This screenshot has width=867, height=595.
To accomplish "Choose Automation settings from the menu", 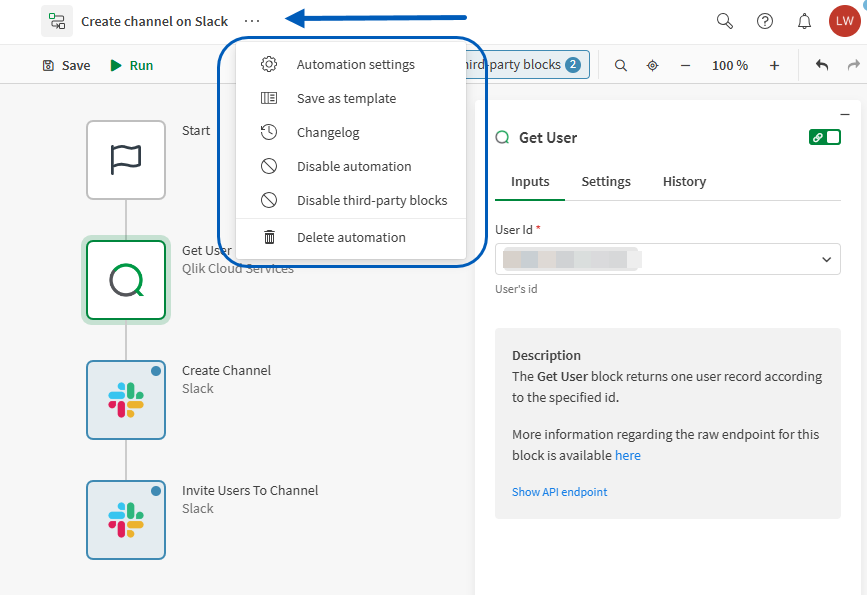I will (x=355, y=65).
